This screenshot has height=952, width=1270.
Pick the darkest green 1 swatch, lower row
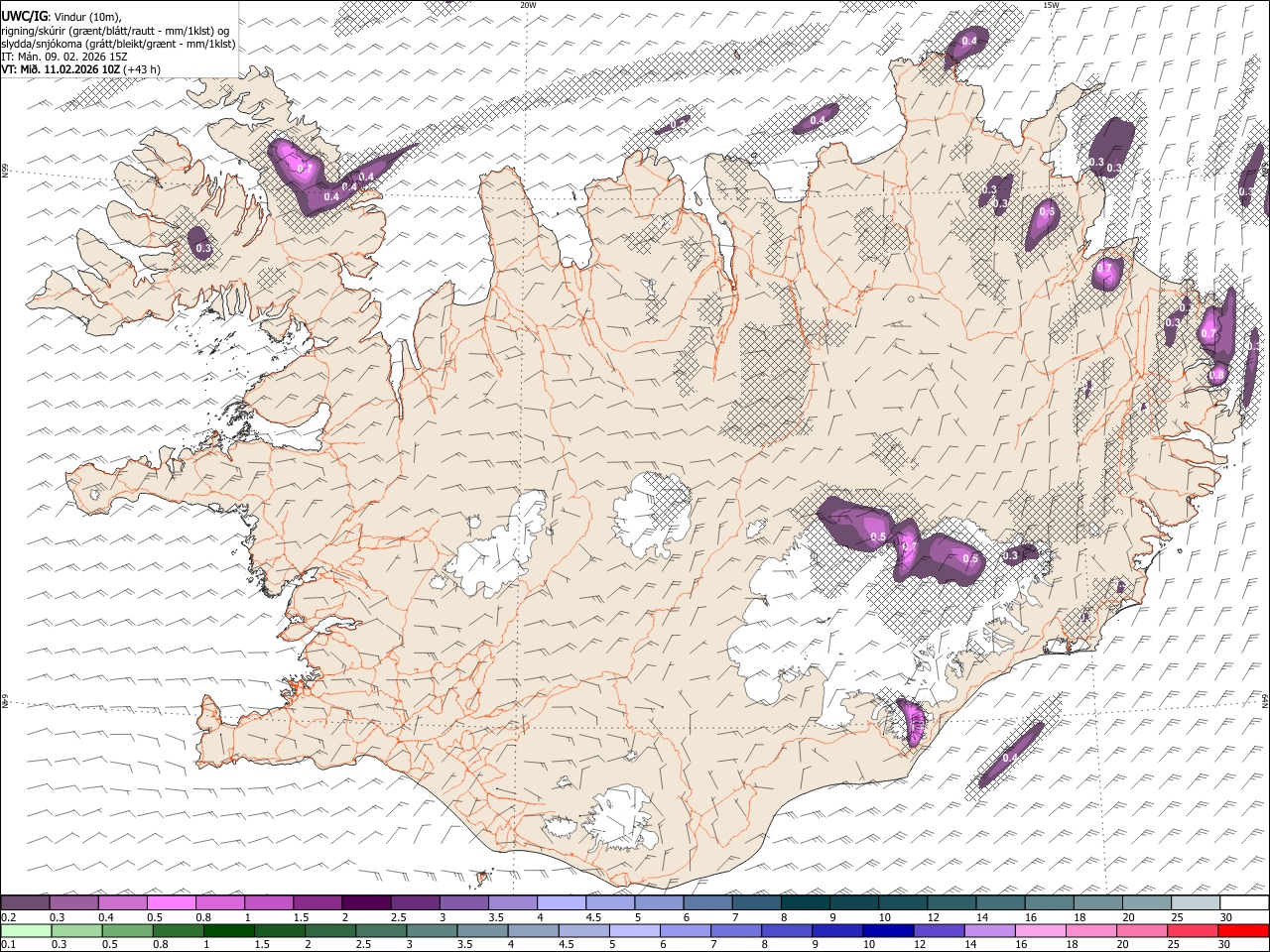coord(229,930)
